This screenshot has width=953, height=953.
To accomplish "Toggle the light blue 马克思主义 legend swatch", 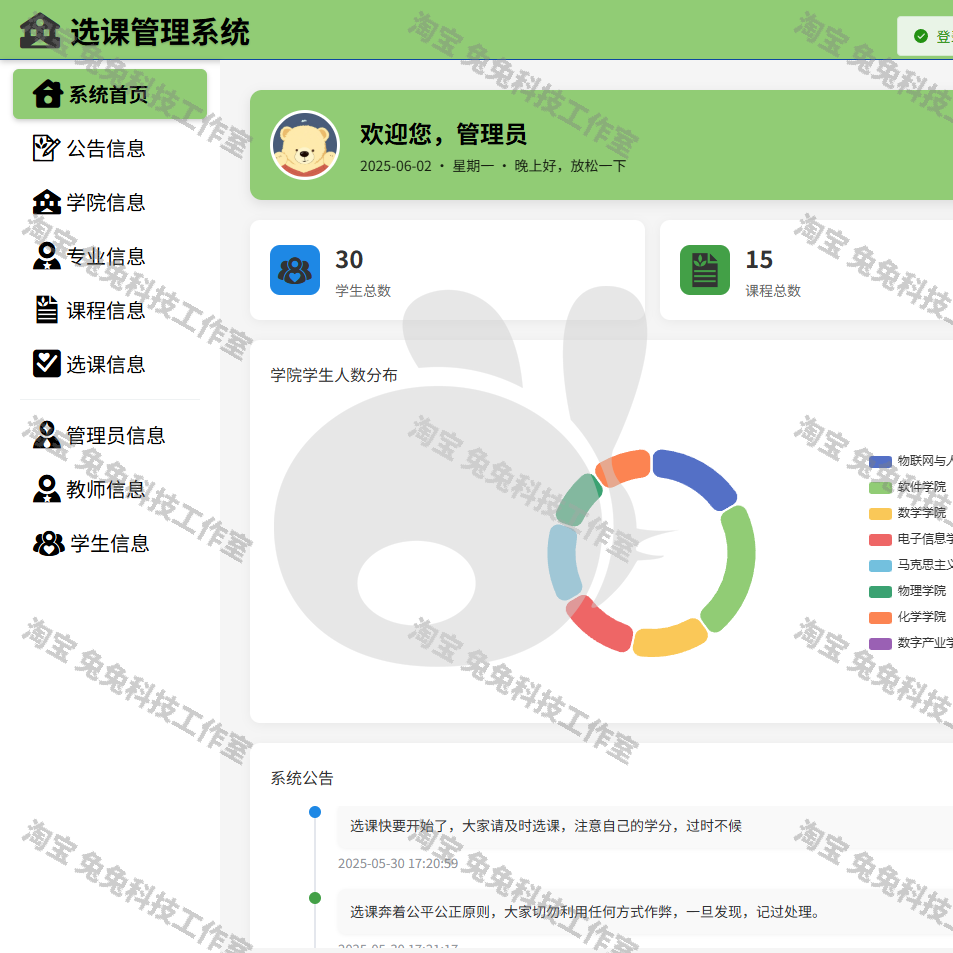I will [x=880, y=566].
